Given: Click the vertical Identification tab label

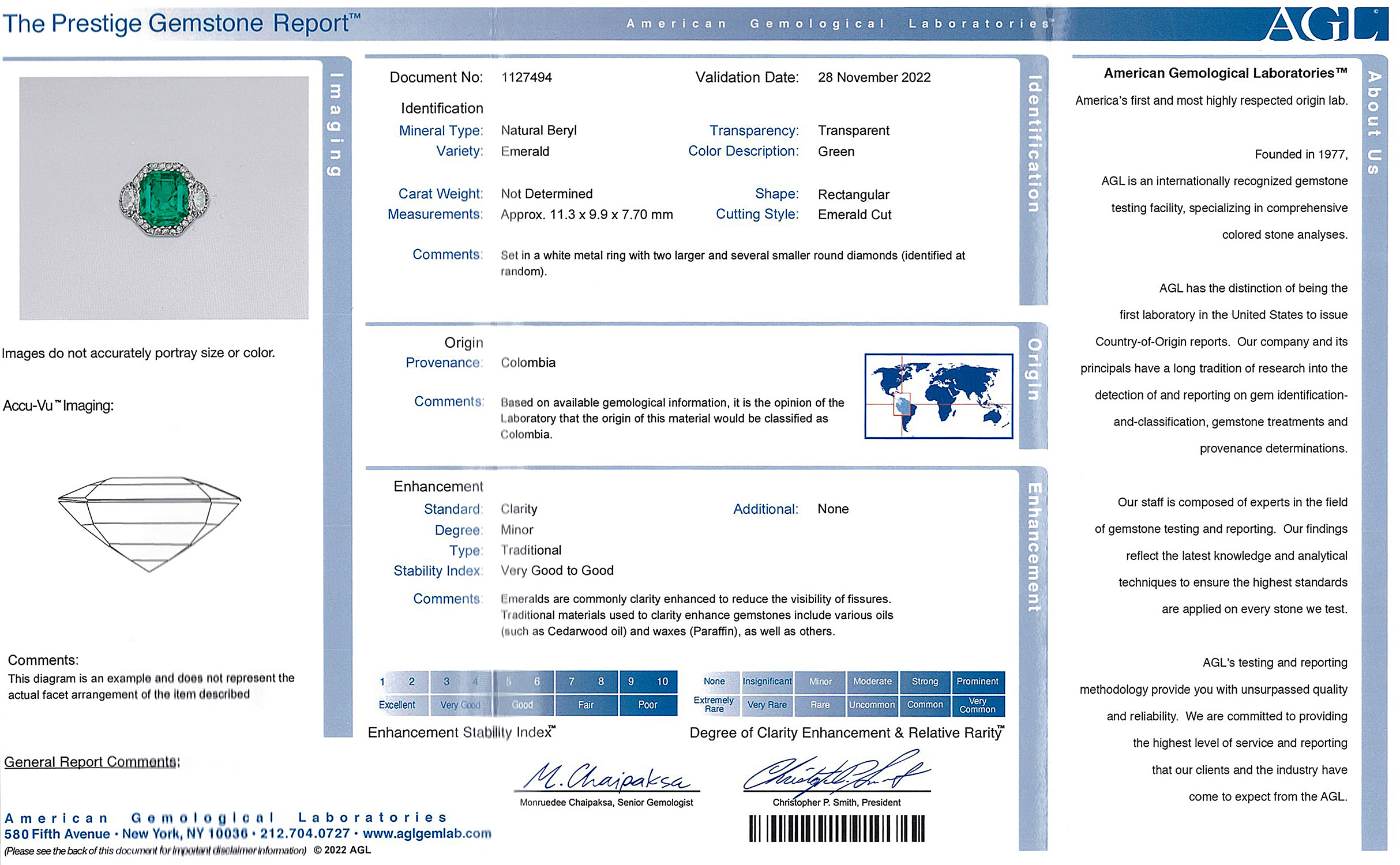Looking at the screenshot, I should (1034, 144).
